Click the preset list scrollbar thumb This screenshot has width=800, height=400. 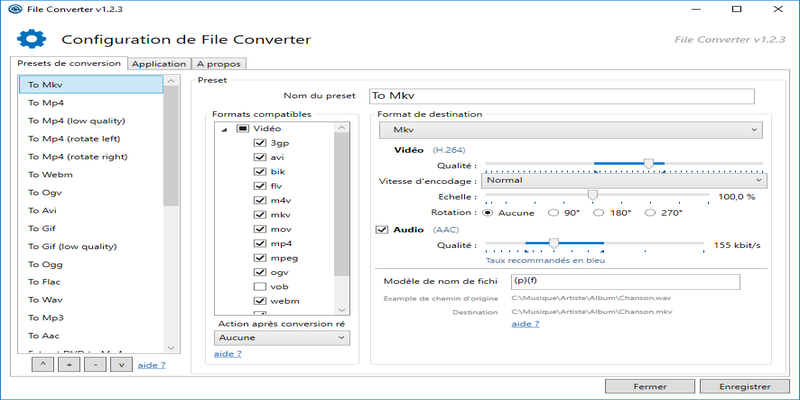[171, 146]
